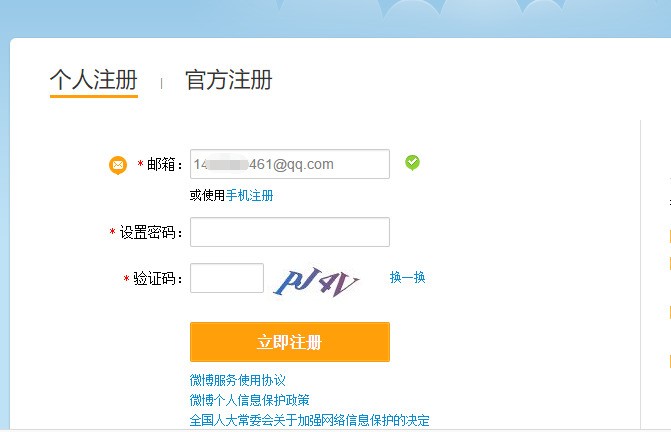Click the PJ4V captcha image
Image resolution: width=671 pixels, height=432 pixels.
(x=317, y=281)
